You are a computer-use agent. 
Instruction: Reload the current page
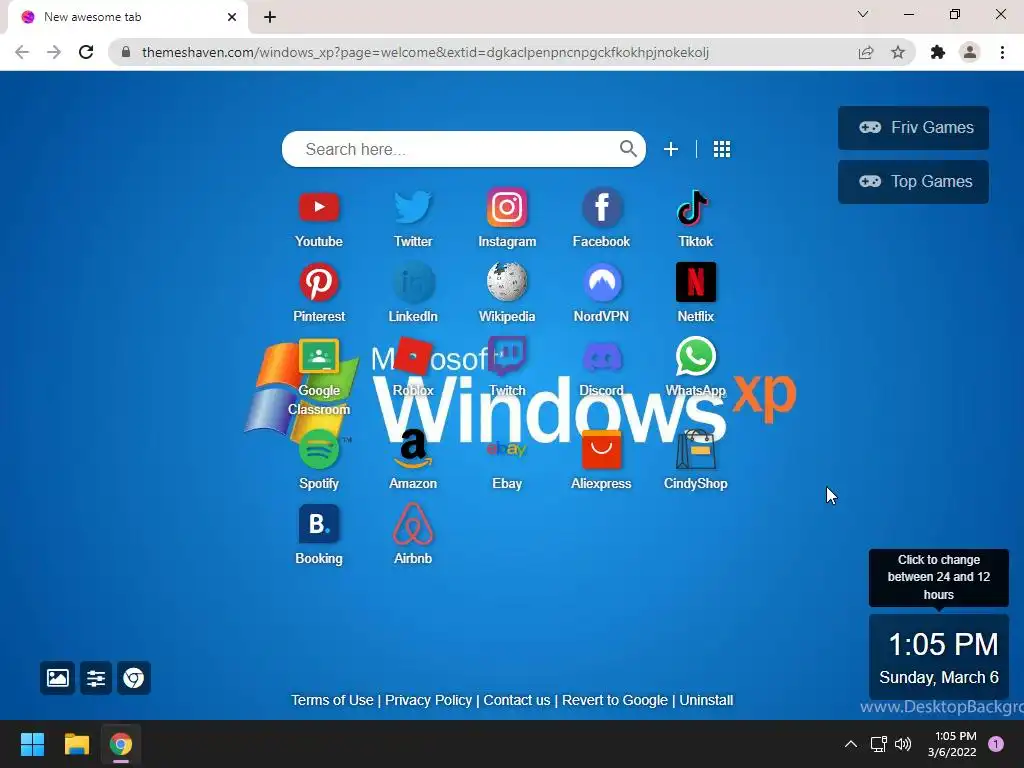(86, 52)
